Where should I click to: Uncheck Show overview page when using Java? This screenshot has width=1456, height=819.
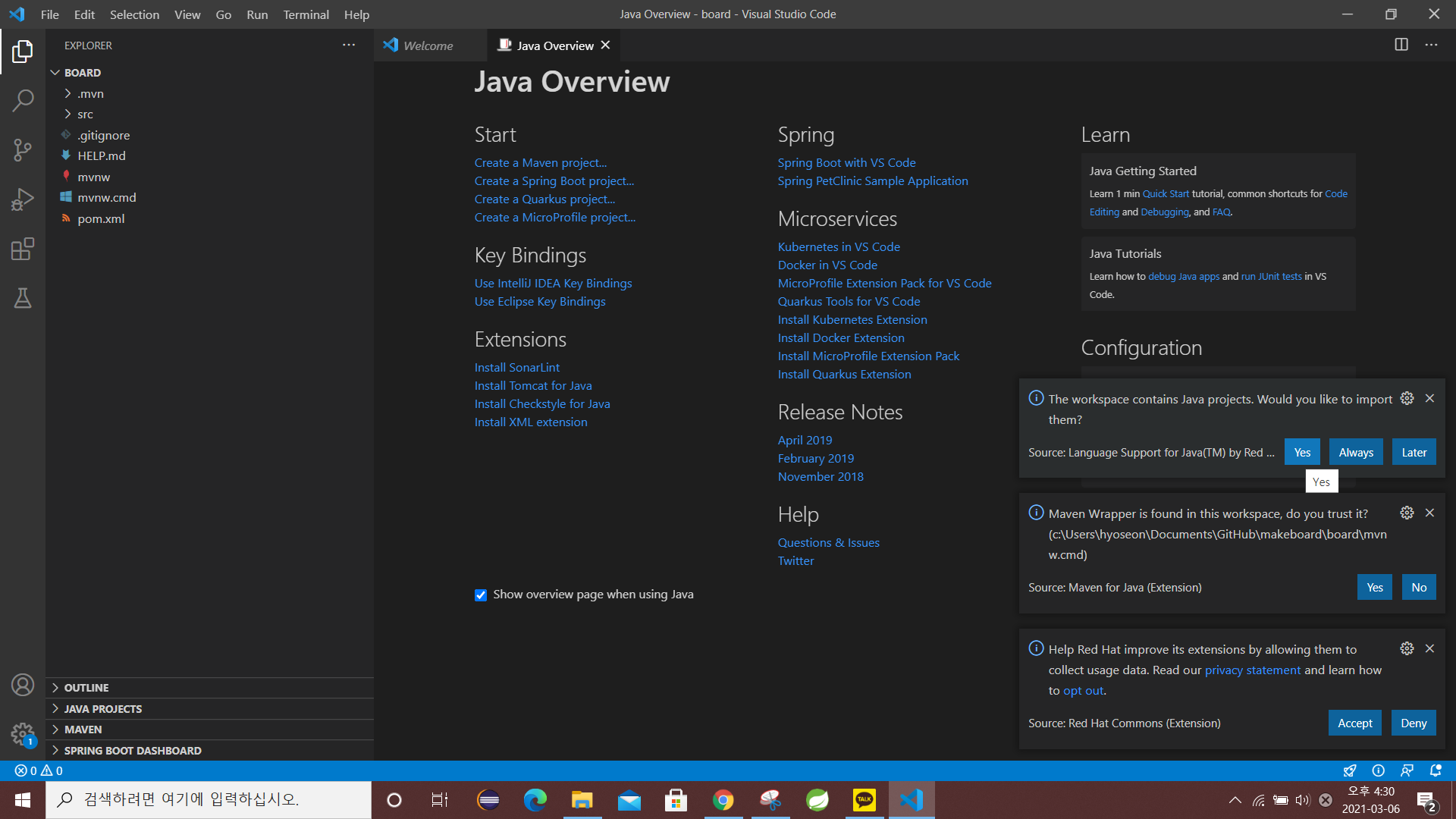(481, 595)
